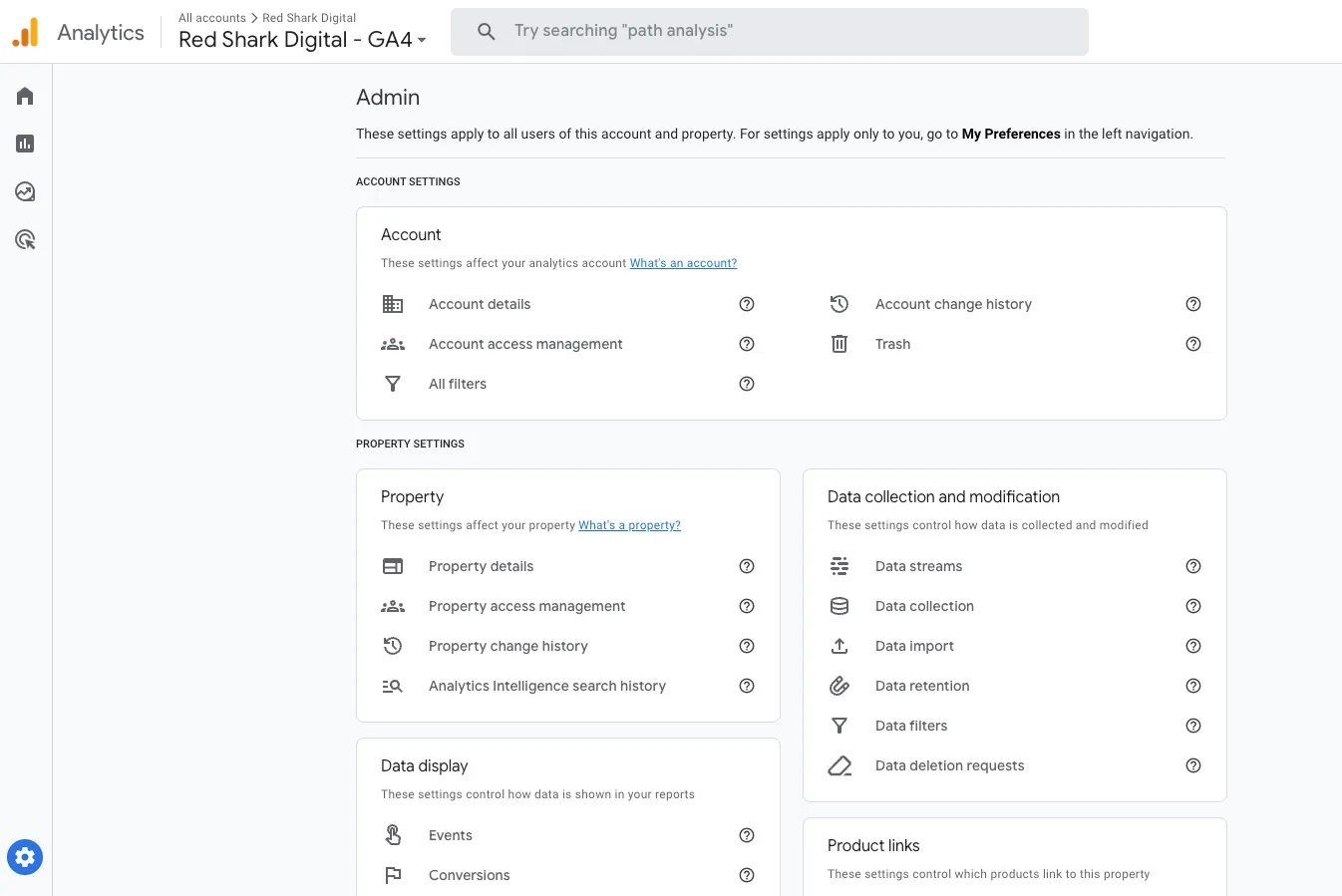
Task: Click the help icon next to Data streams
Action: pos(1193,566)
